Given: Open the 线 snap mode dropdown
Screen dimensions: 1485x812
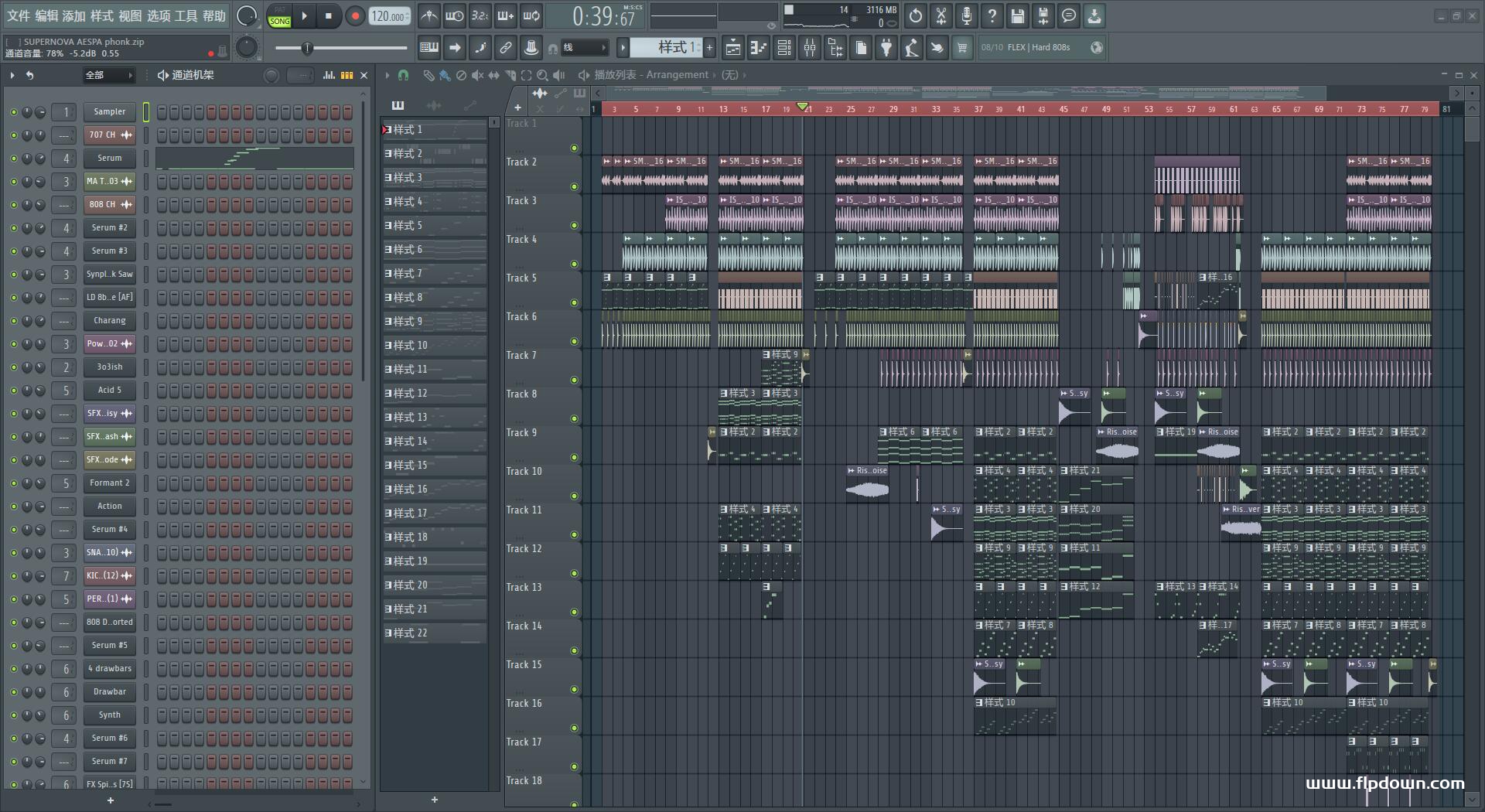Looking at the screenshot, I should pyautogui.click(x=584, y=48).
